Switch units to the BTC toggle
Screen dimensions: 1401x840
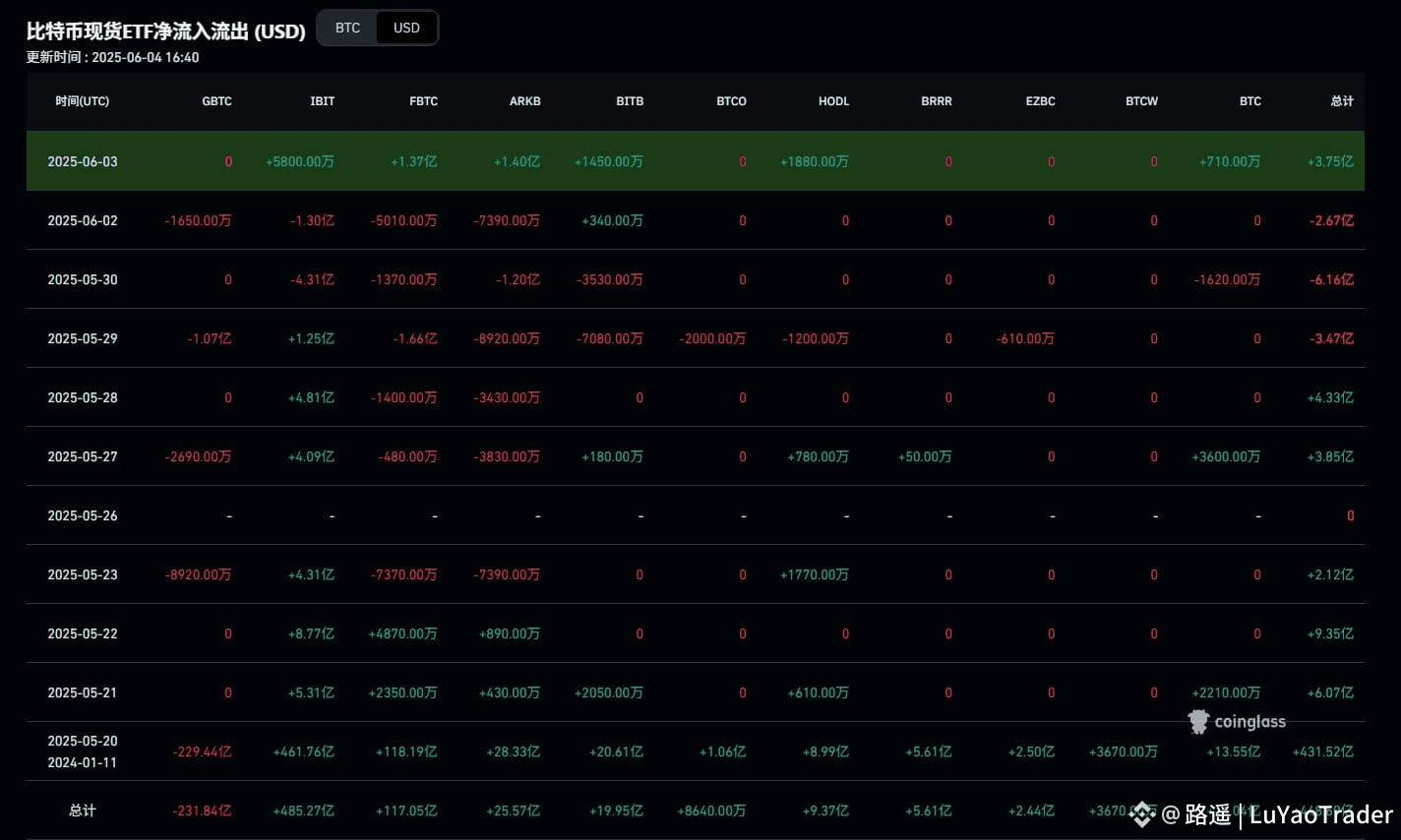click(347, 28)
